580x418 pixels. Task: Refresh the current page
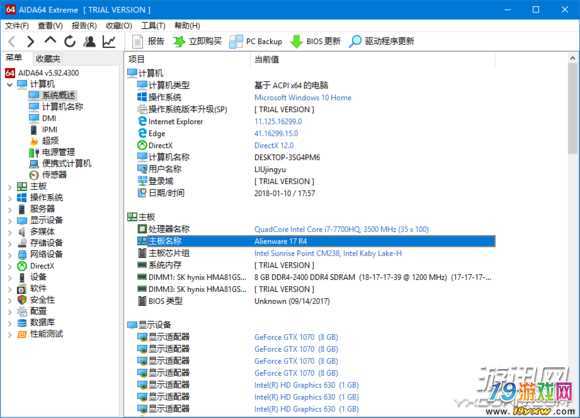coord(70,41)
